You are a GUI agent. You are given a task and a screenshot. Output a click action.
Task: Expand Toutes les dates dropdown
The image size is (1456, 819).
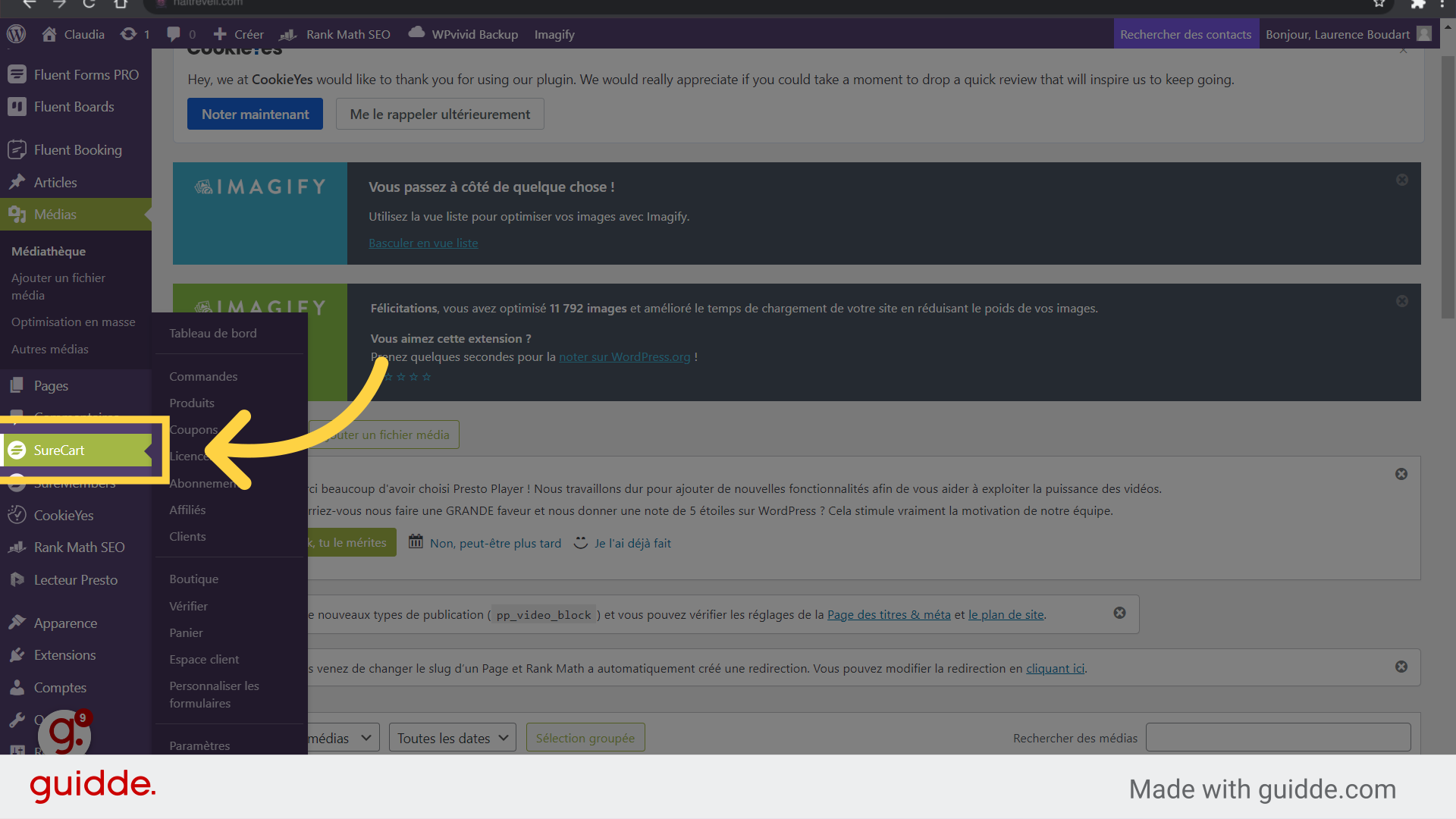(453, 738)
